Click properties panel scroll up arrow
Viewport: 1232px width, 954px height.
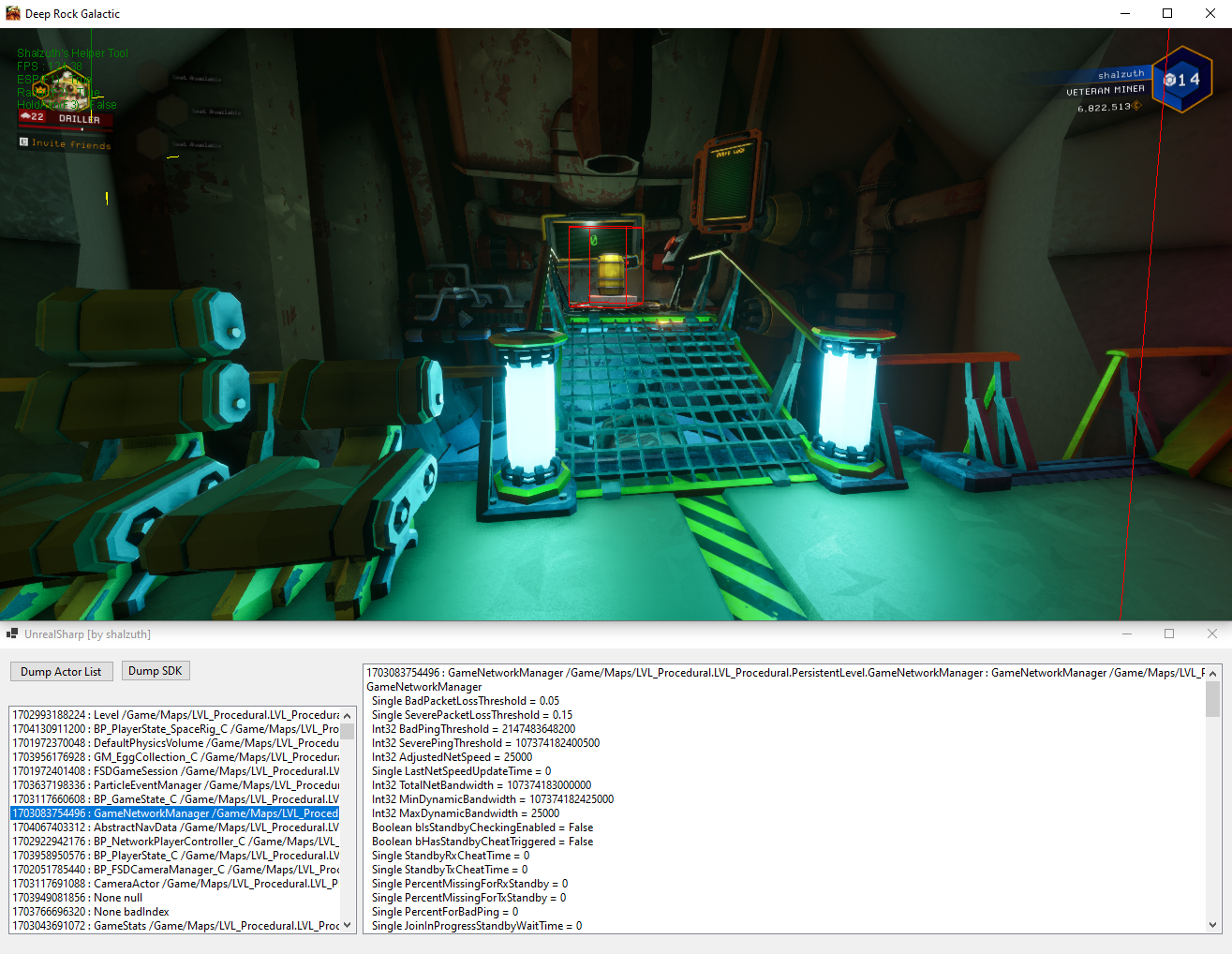tap(1213, 674)
